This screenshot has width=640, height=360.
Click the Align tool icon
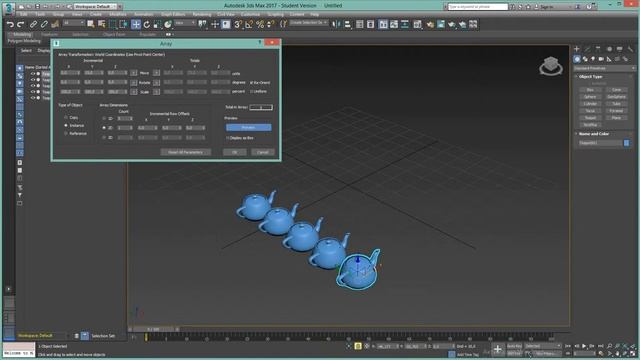[347, 24]
